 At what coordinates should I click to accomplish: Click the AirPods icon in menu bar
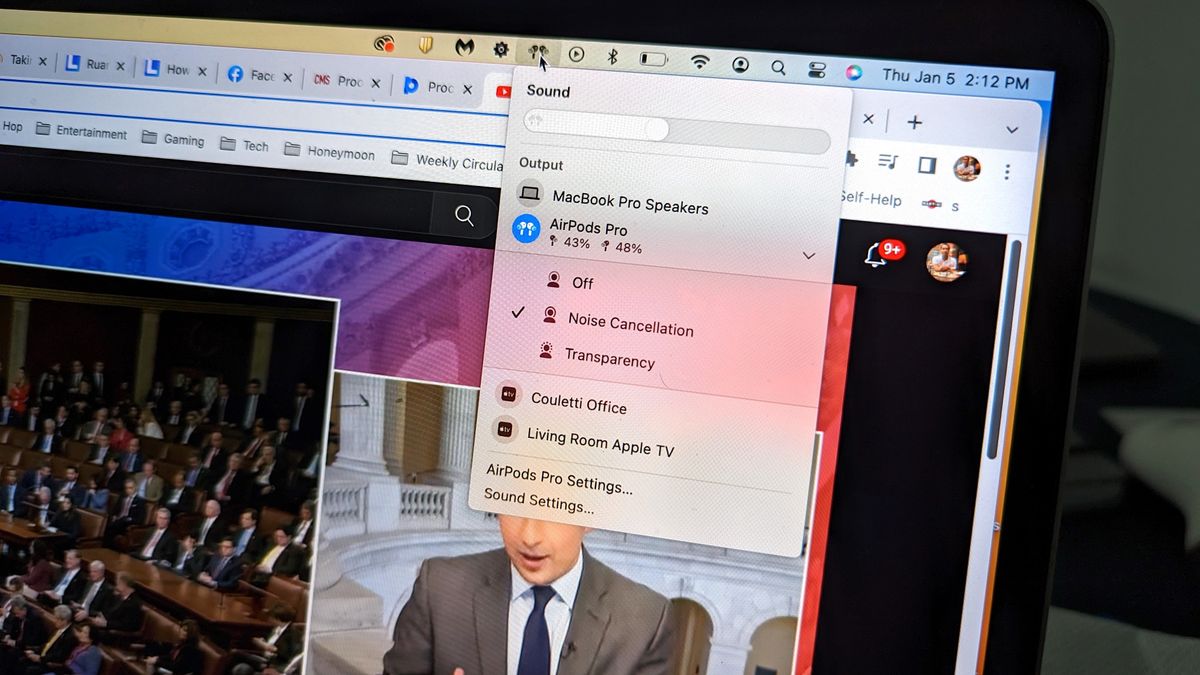(x=539, y=52)
